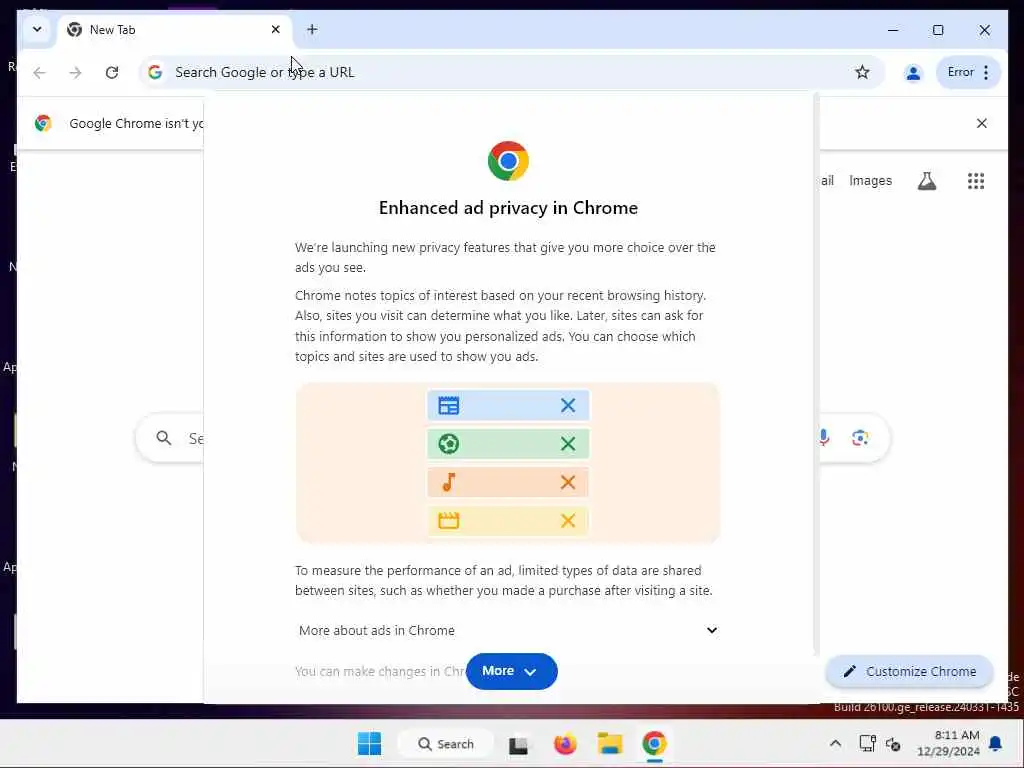Open a new tab with plus button
The image size is (1024, 768).
click(312, 29)
